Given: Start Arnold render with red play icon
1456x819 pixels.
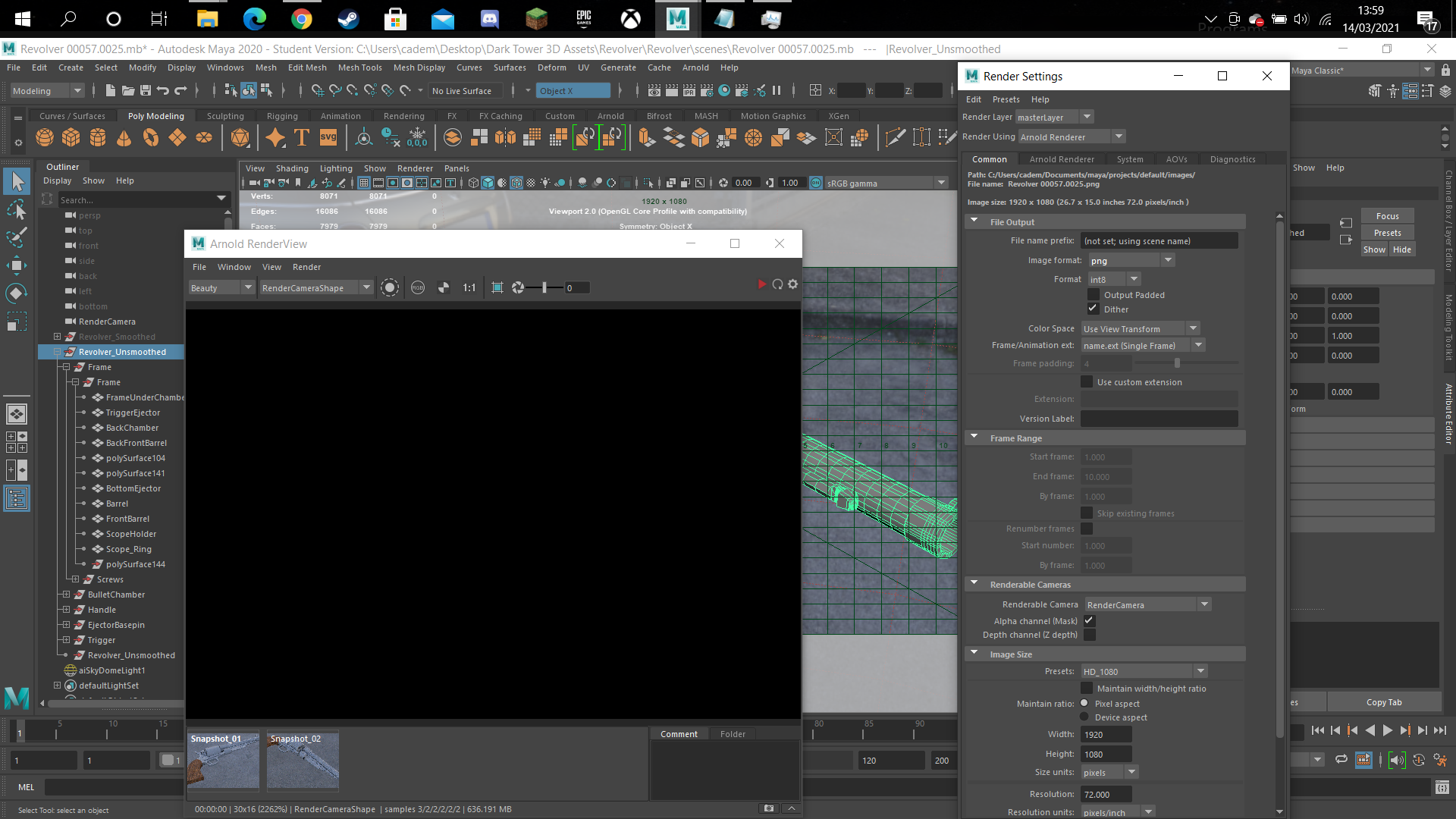Looking at the screenshot, I should point(761,284).
